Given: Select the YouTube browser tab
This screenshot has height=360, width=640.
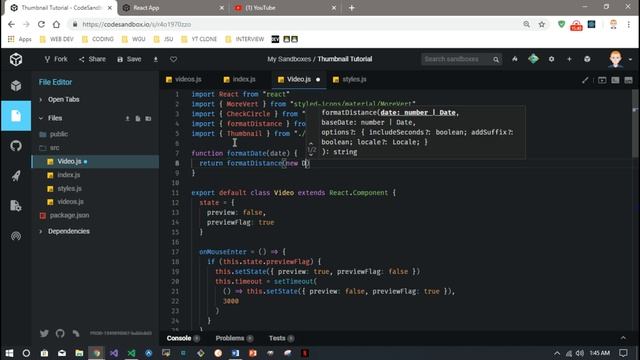Looking at the screenshot, I should click(285, 8).
